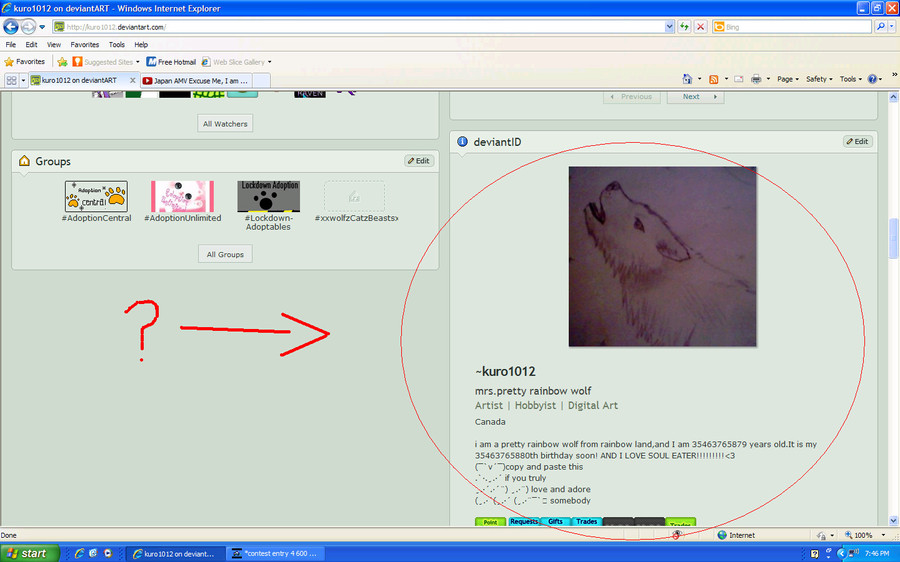Stop loading with the red X icon
Viewport: 900px width, 562px height.
(x=700, y=27)
